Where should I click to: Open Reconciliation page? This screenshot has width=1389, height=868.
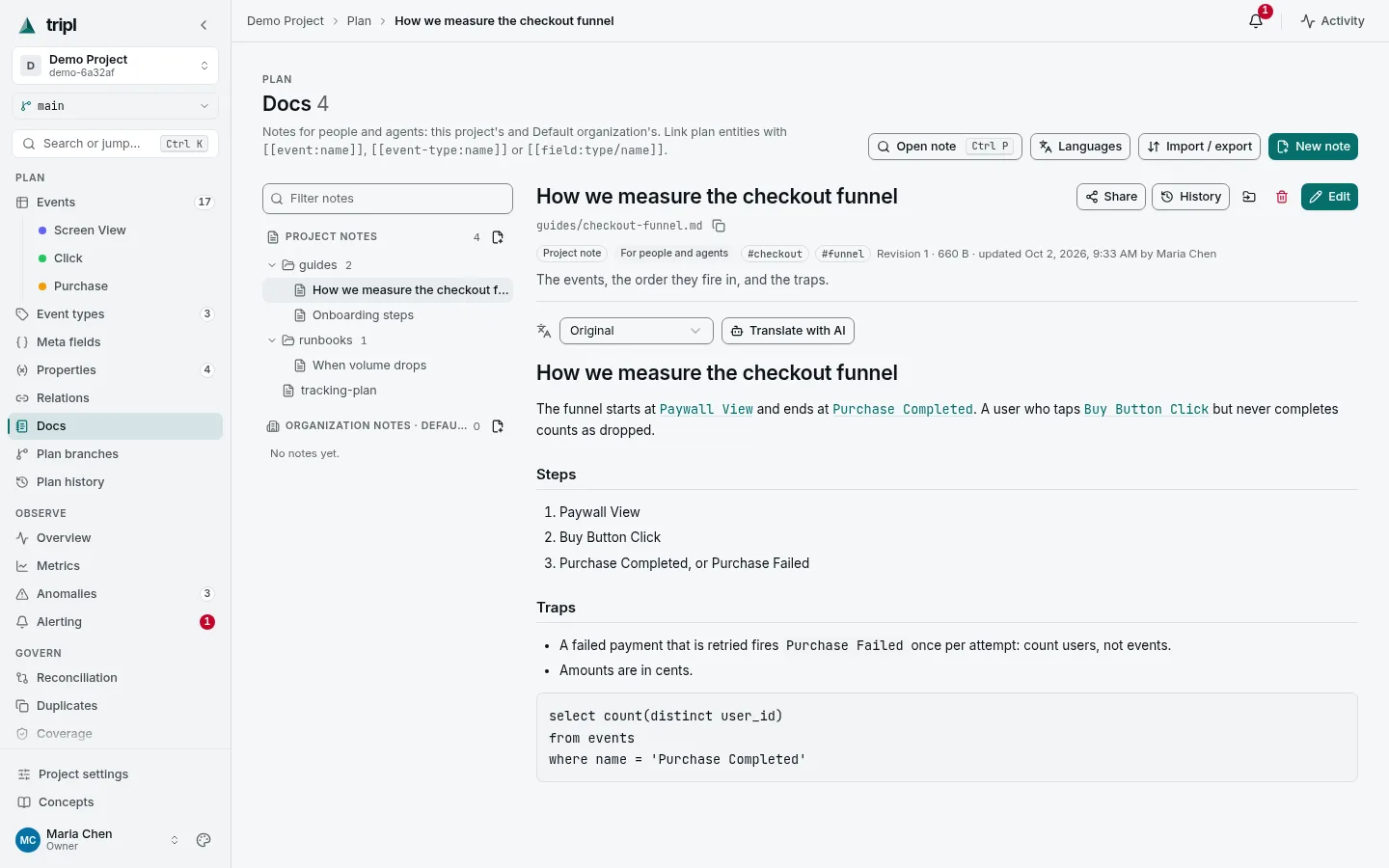[x=116, y=678]
